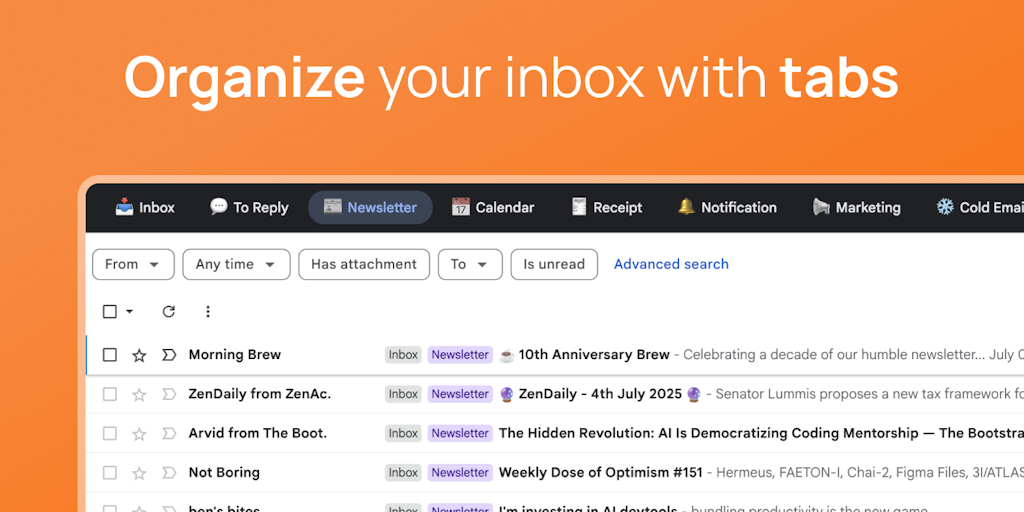Open the 10th Anniversary Brew email
Screen dimensions: 1024x512
[594, 355]
